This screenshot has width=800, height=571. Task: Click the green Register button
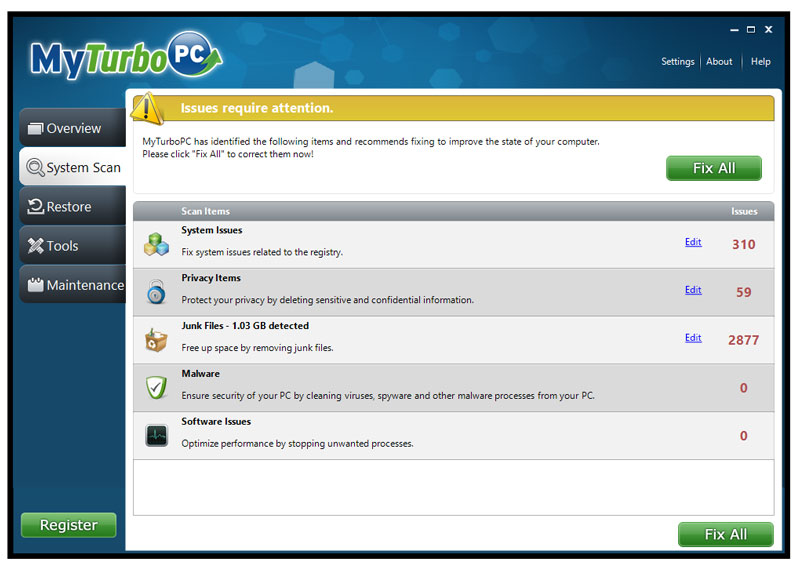[68, 525]
